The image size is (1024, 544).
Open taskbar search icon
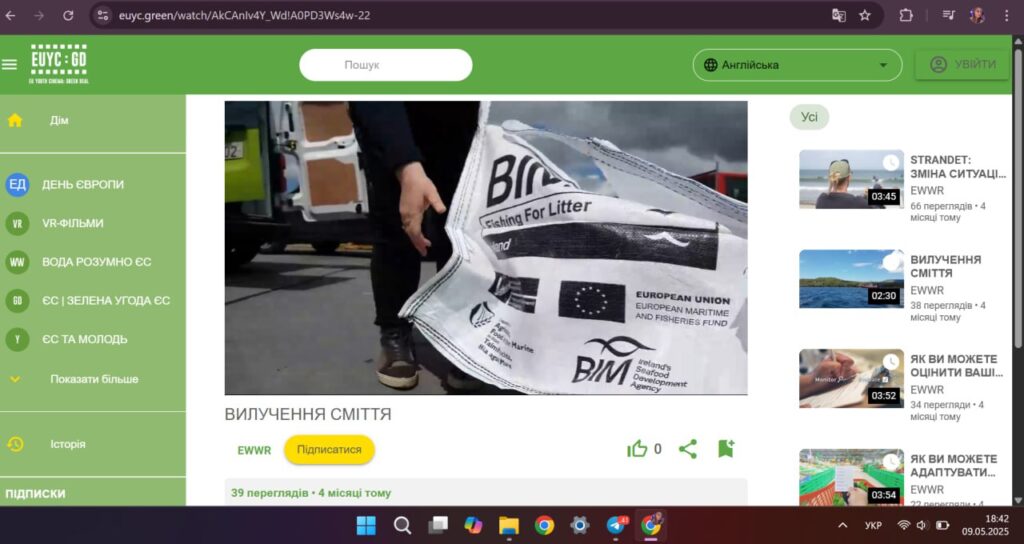402,525
